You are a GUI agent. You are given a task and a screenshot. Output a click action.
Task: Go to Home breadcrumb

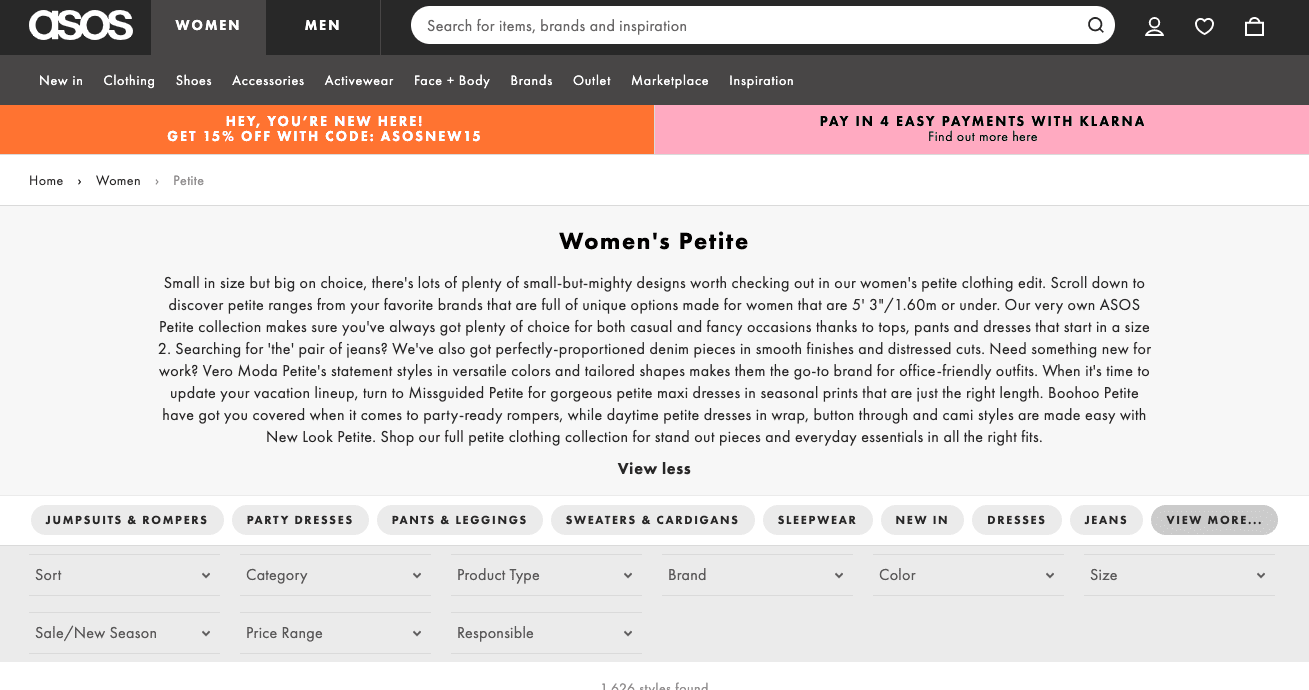tap(46, 181)
